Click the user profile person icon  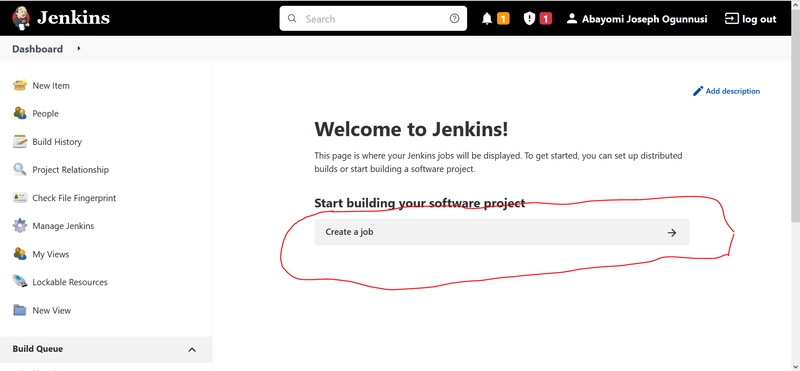click(572, 19)
